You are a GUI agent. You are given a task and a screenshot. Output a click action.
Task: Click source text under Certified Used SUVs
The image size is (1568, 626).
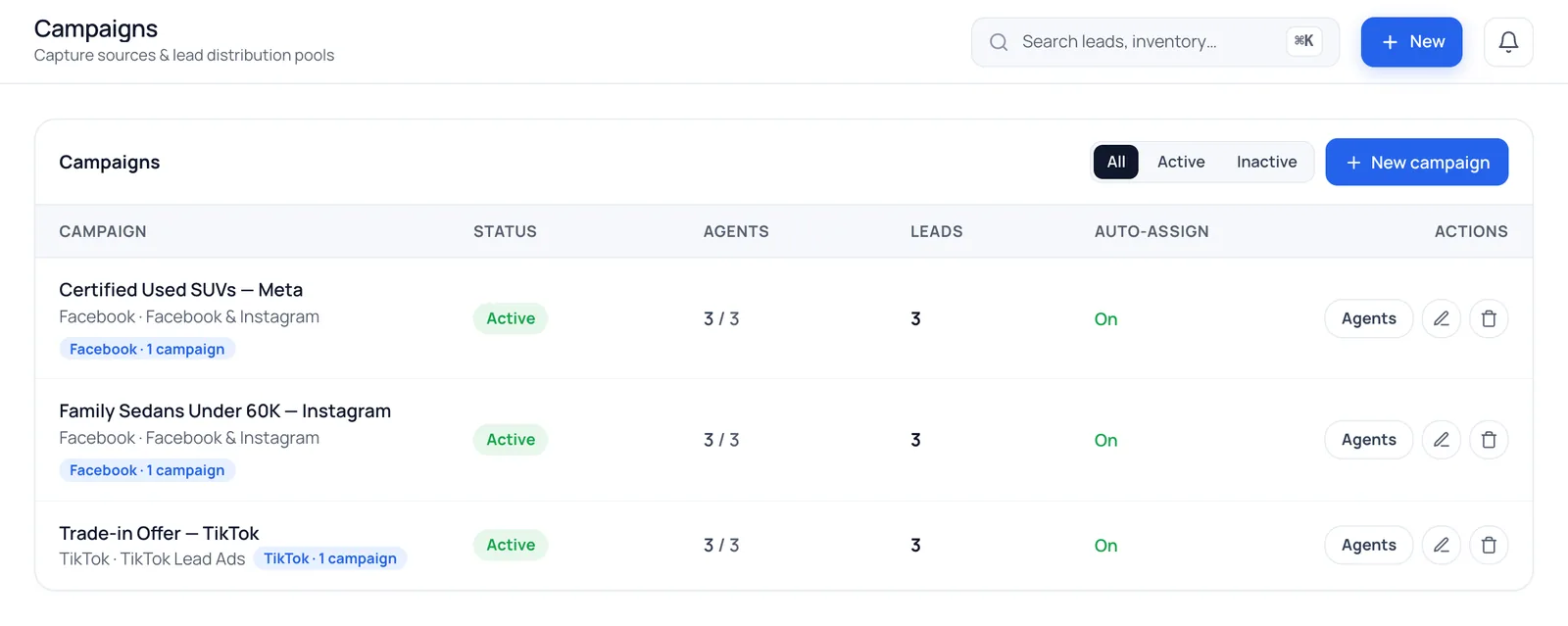189,316
